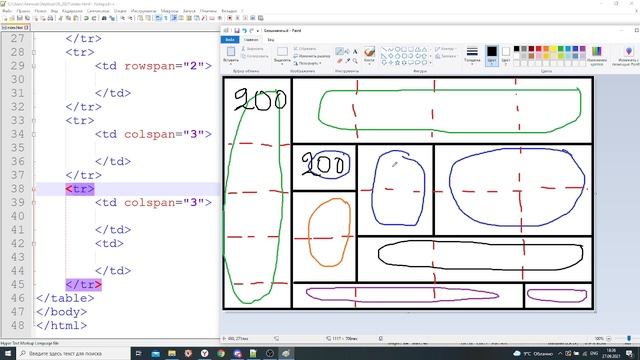Collapse fold marker at line 34

tap(34, 134)
